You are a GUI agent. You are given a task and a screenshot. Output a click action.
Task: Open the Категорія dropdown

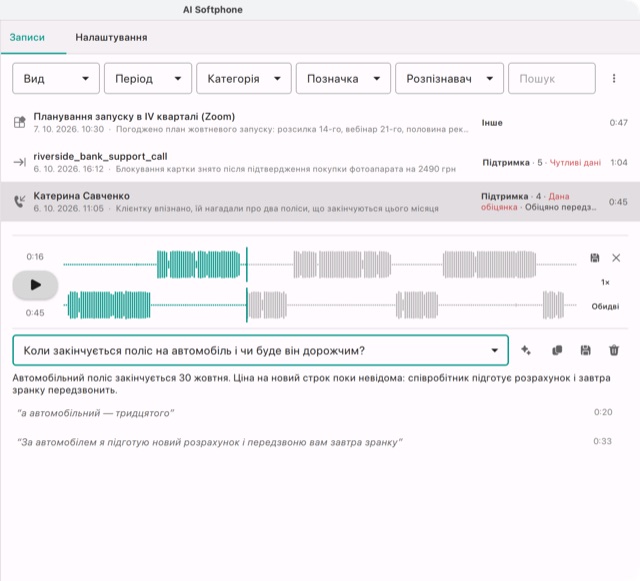[244, 78]
